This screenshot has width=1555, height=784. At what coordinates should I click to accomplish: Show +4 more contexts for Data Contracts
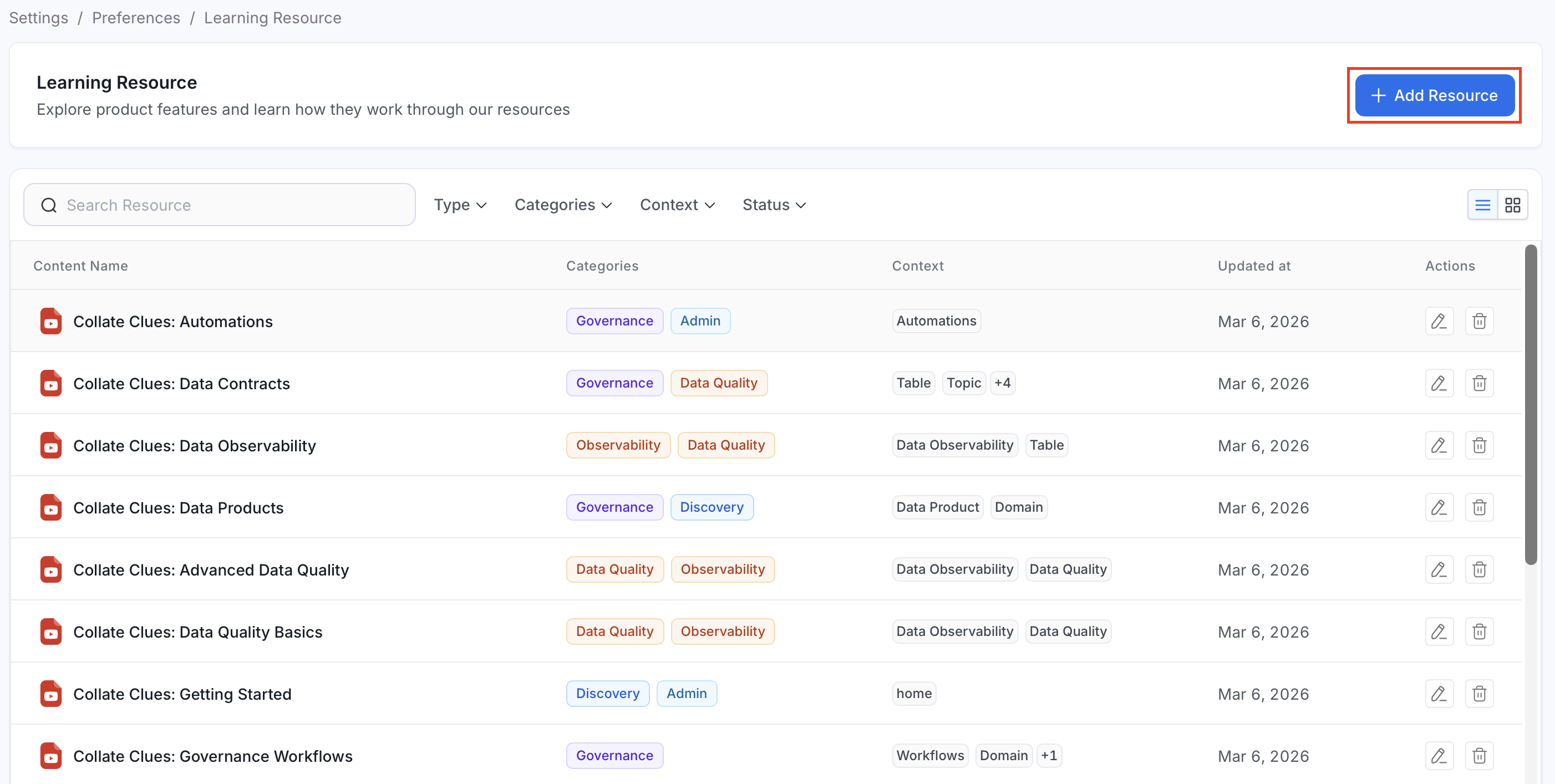coord(1002,383)
